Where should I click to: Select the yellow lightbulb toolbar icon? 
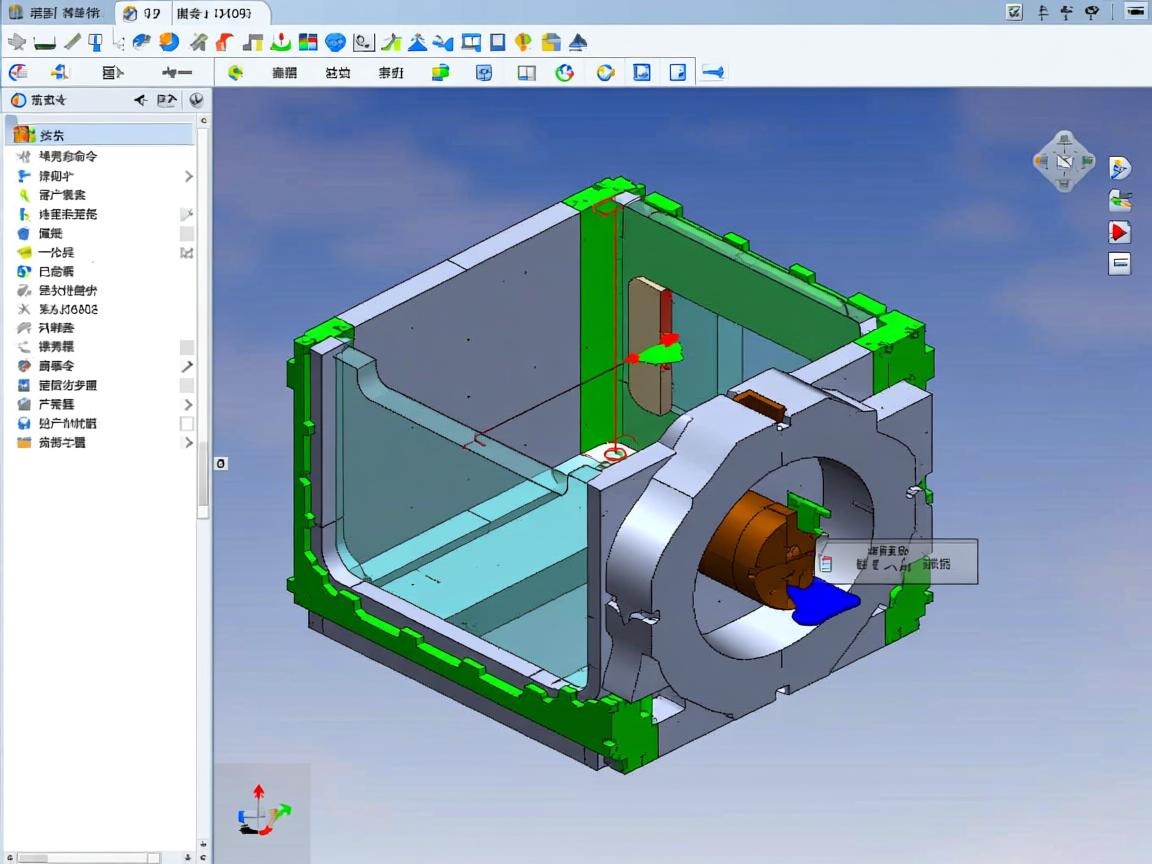(x=523, y=42)
